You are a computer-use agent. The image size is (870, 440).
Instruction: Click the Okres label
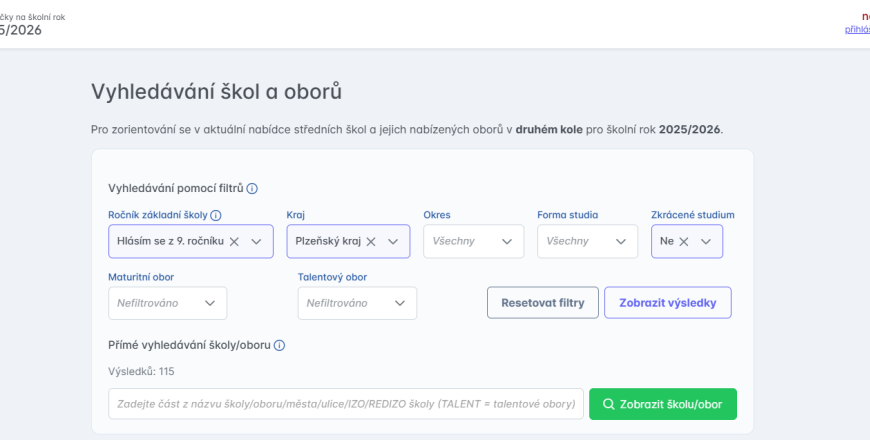[x=437, y=215]
